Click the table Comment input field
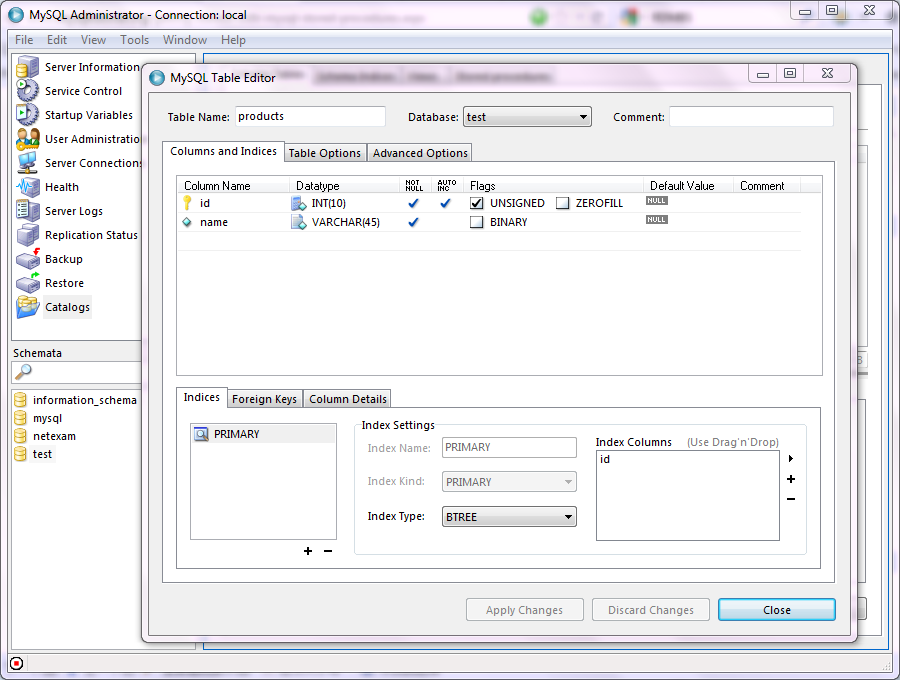 pos(751,116)
